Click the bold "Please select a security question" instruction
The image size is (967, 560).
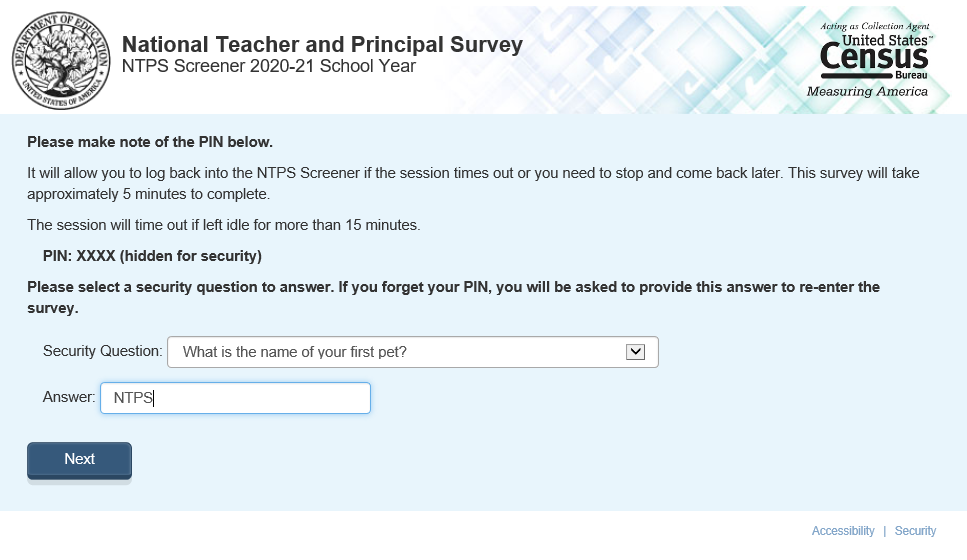pyautogui.click(x=453, y=297)
